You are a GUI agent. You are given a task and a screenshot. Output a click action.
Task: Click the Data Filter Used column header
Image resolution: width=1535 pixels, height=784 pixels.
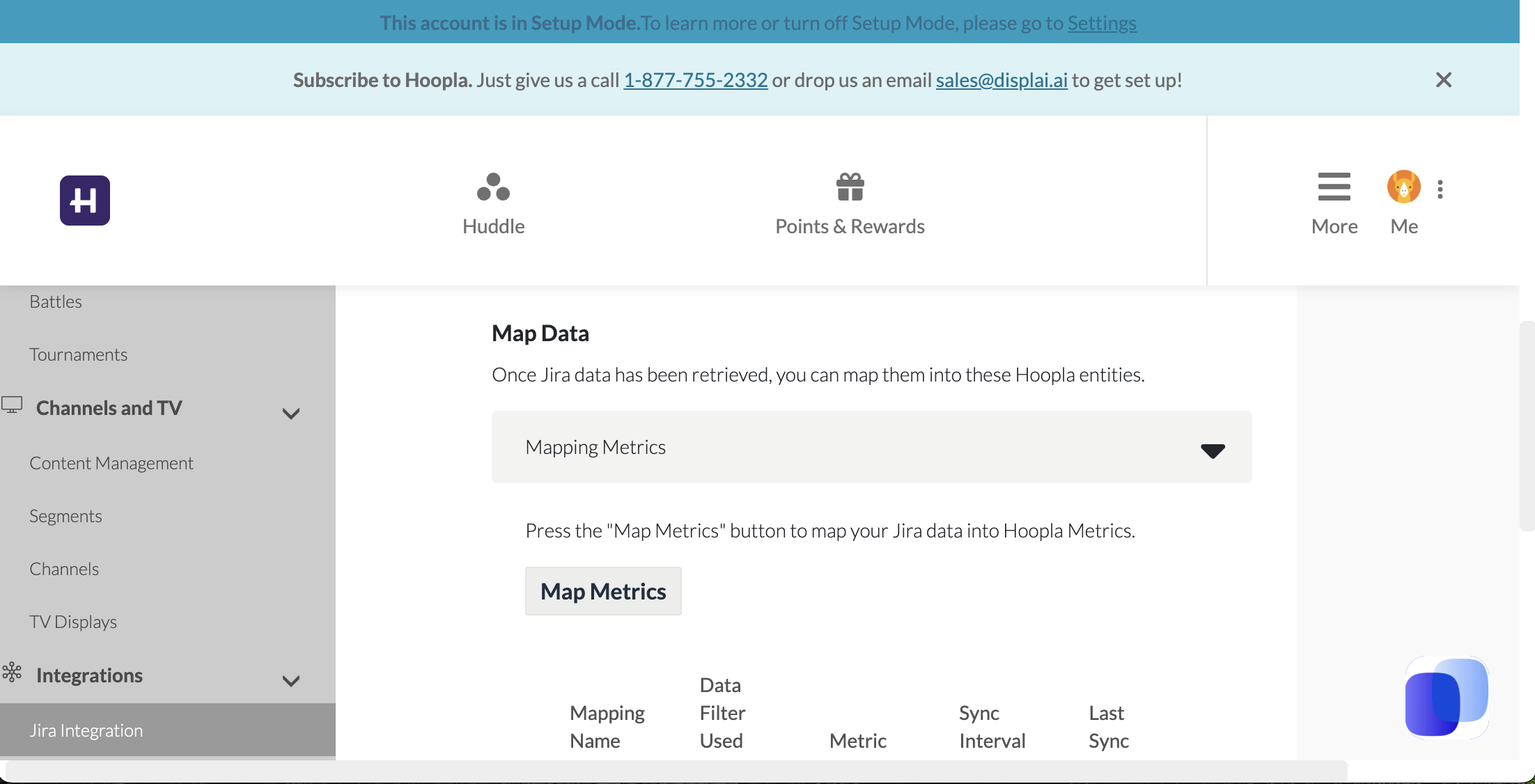722,712
